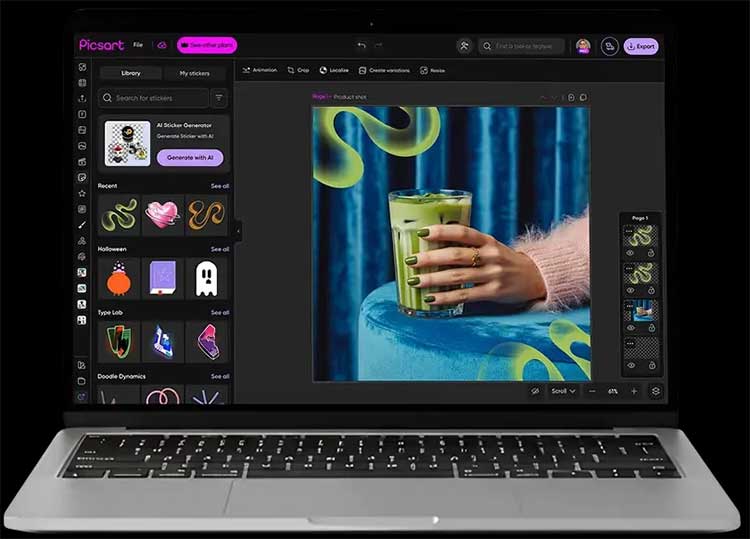Open the File menu
750x539 pixels.
click(138, 45)
